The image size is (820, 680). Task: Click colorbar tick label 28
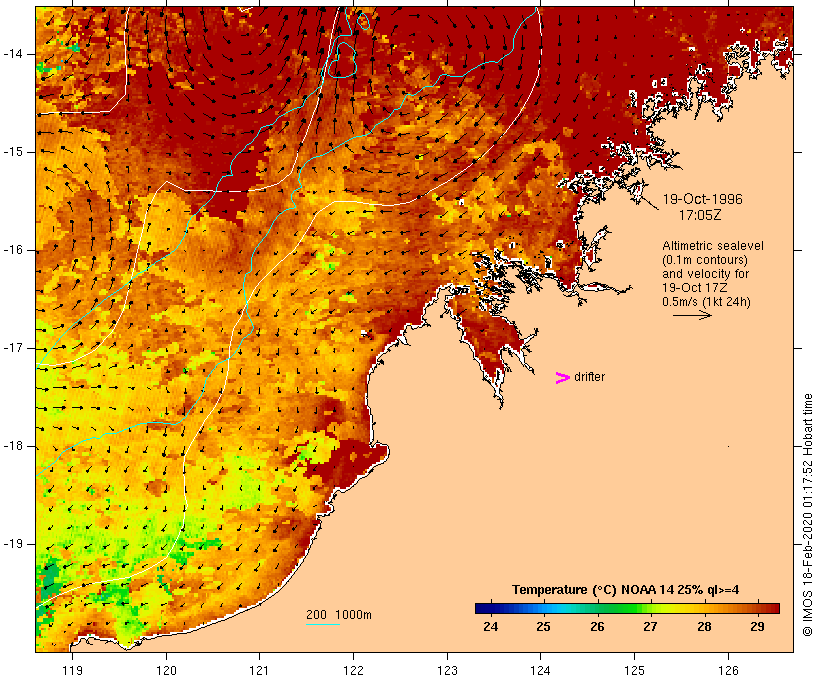click(704, 627)
